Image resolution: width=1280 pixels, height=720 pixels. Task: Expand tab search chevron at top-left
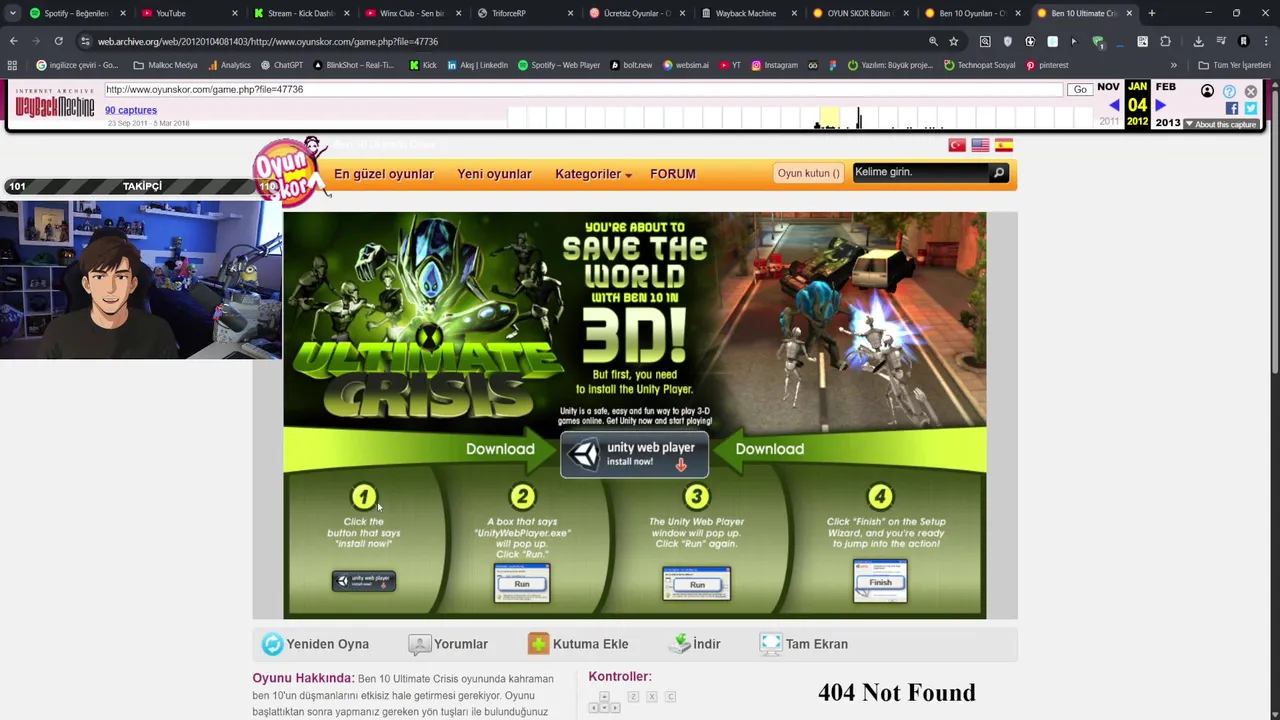point(12,13)
